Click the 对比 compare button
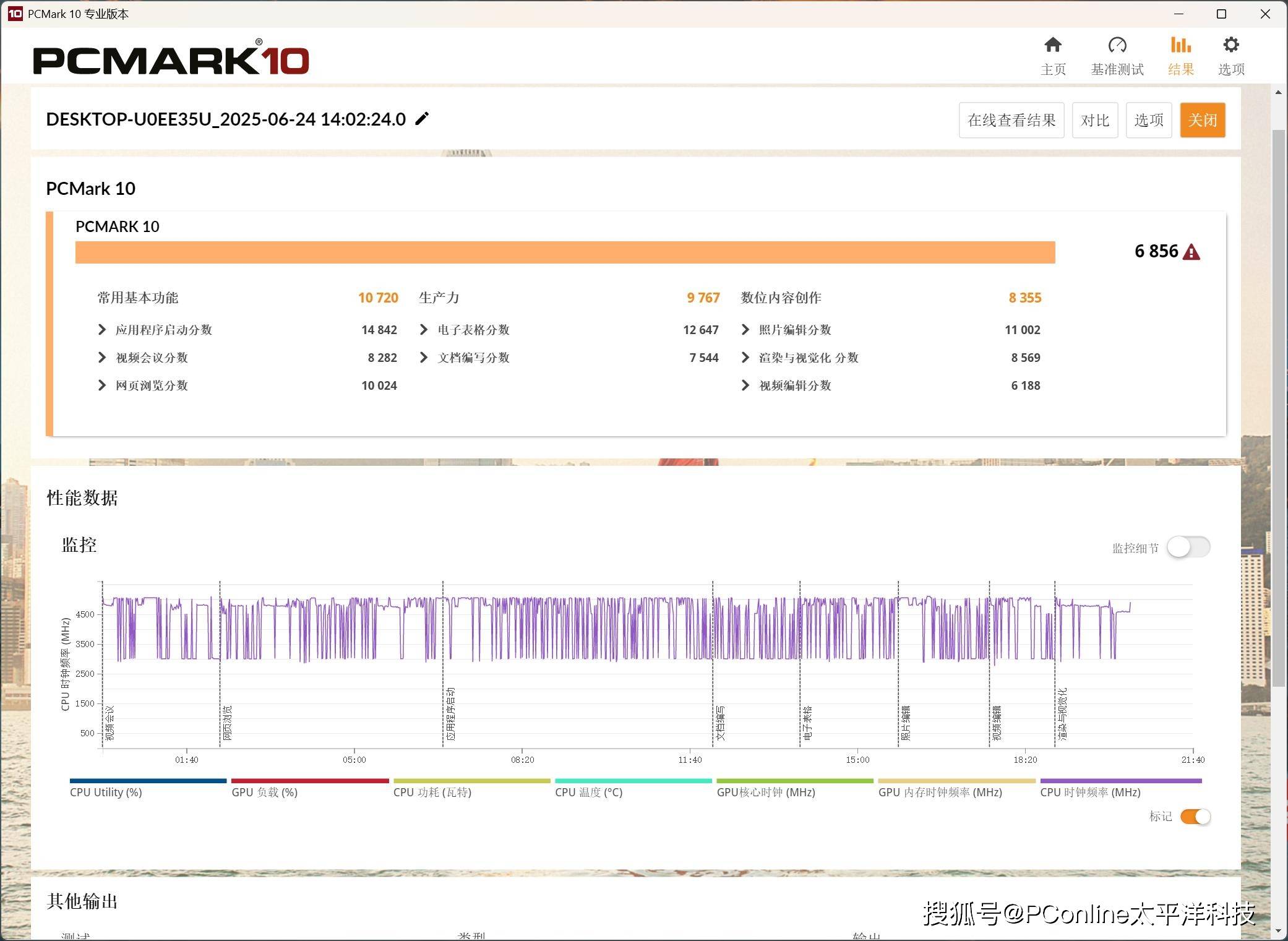Screen dimensions: 1288x941 1094,120
